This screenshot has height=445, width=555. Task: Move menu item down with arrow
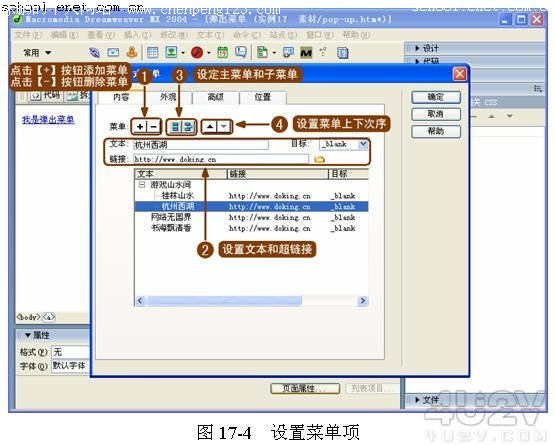224,126
